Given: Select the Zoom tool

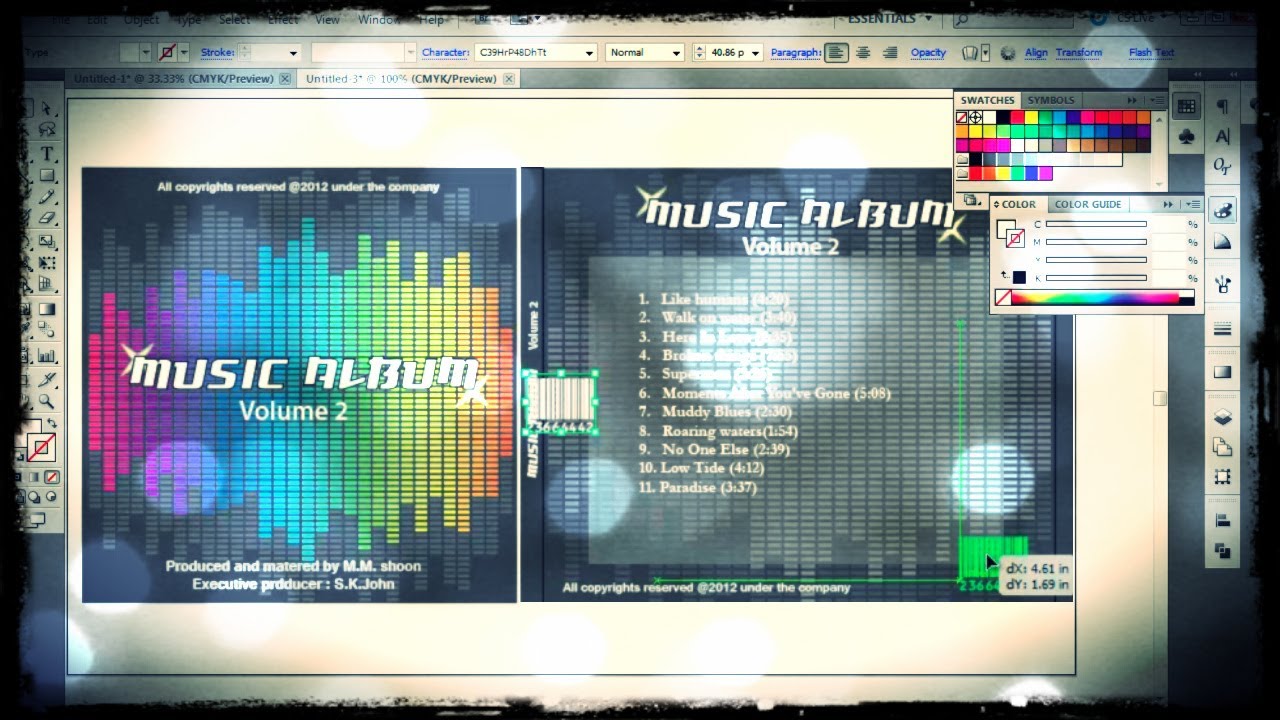Looking at the screenshot, I should pyautogui.click(x=47, y=400).
